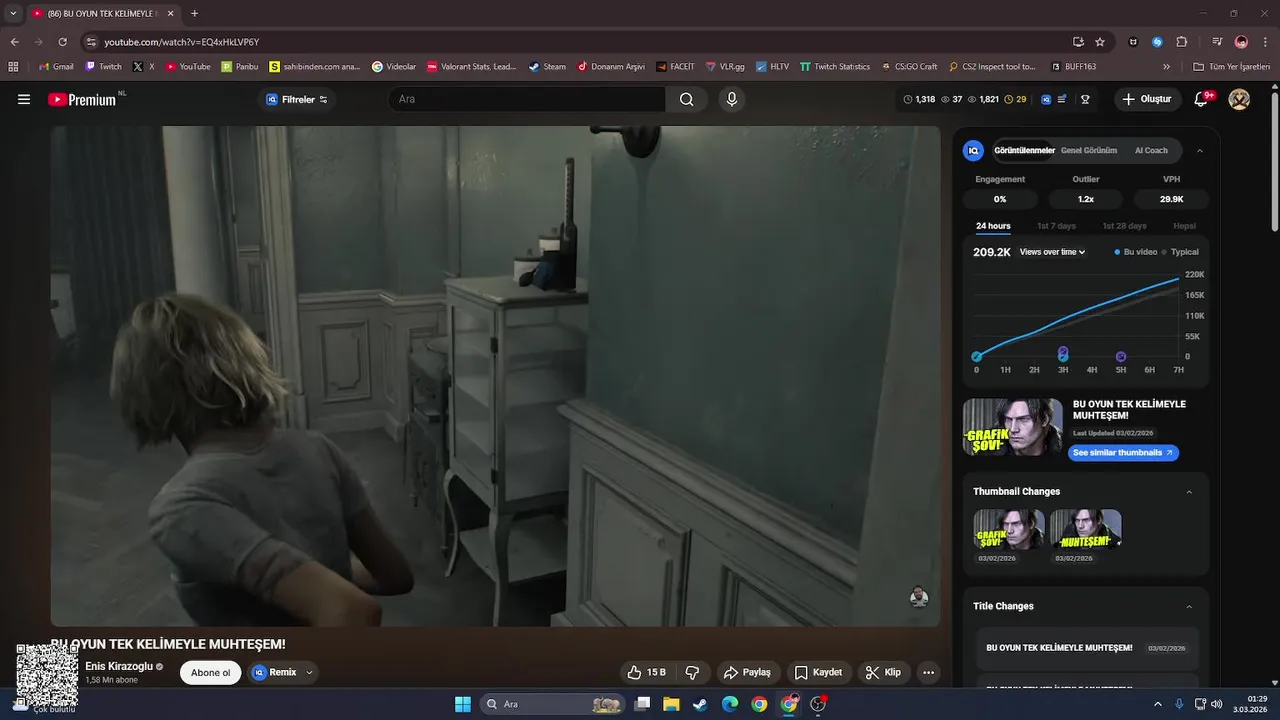Toggle the Typical legend series
The width and height of the screenshot is (1280, 720).
pos(1180,252)
